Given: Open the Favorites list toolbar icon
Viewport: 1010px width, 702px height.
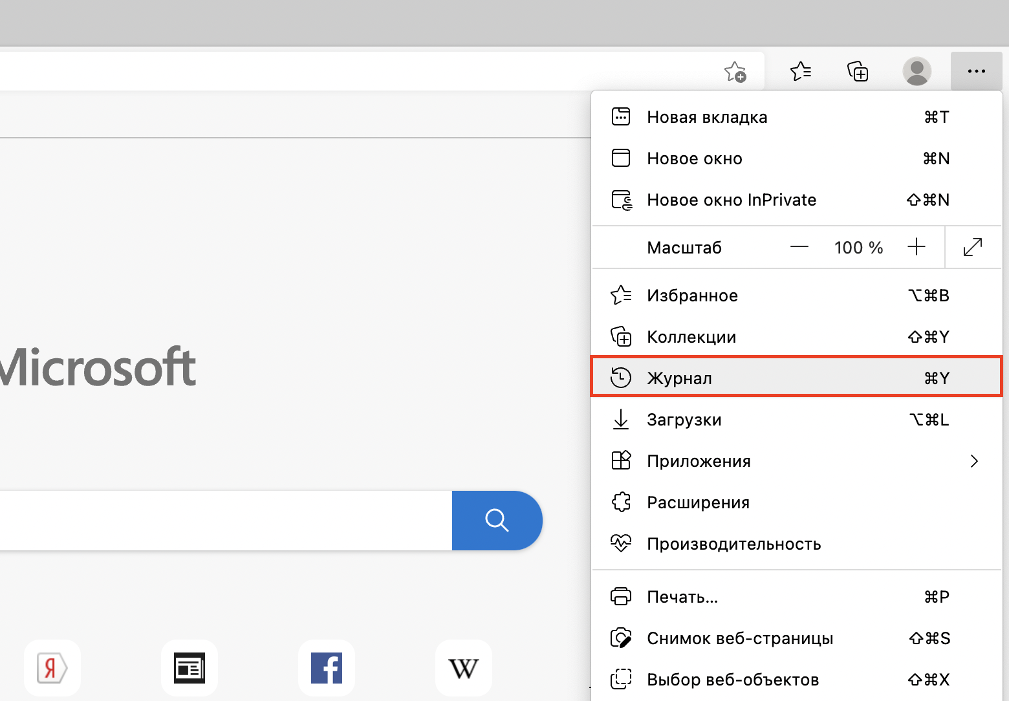Looking at the screenshot, I should (800, 71).
